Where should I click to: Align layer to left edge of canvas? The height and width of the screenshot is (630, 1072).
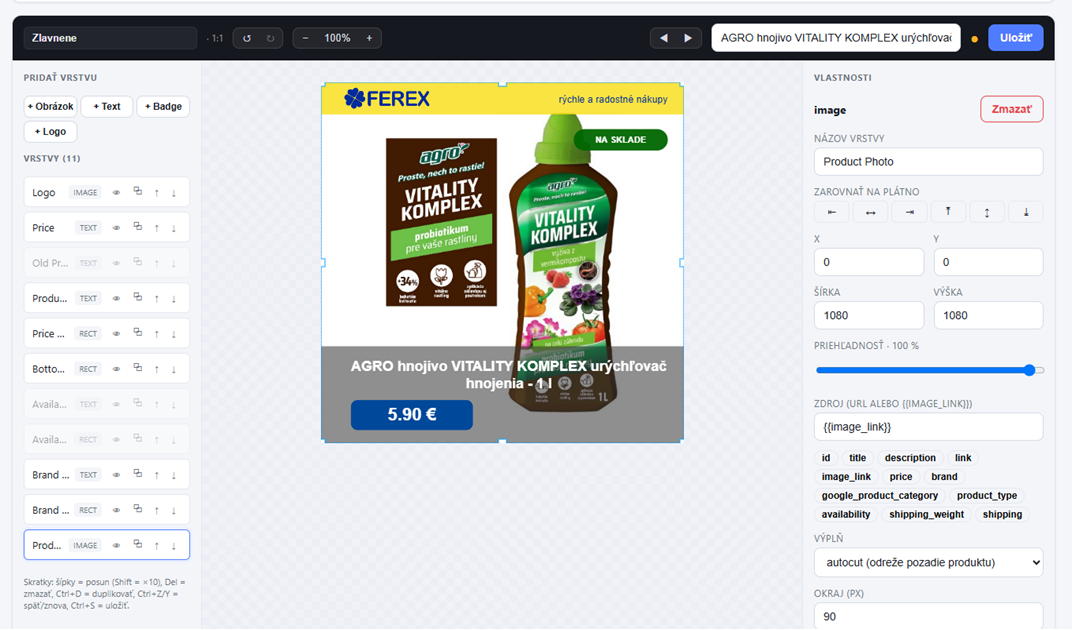coord(832,212)
